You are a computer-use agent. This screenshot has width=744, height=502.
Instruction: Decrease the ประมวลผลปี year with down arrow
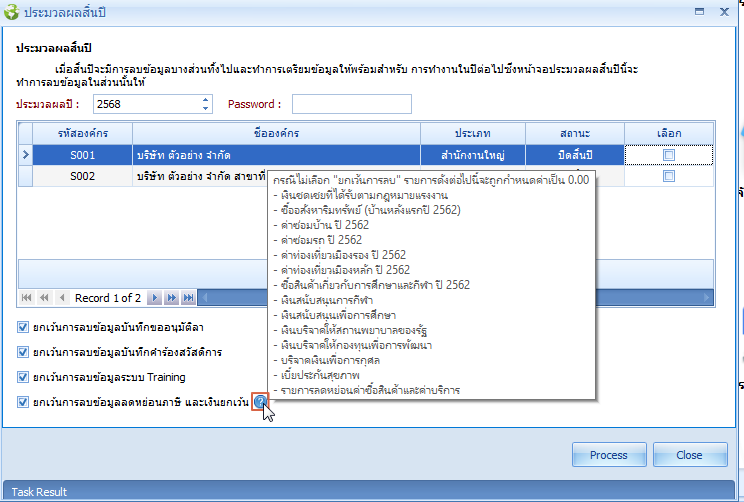pos(206,108)
